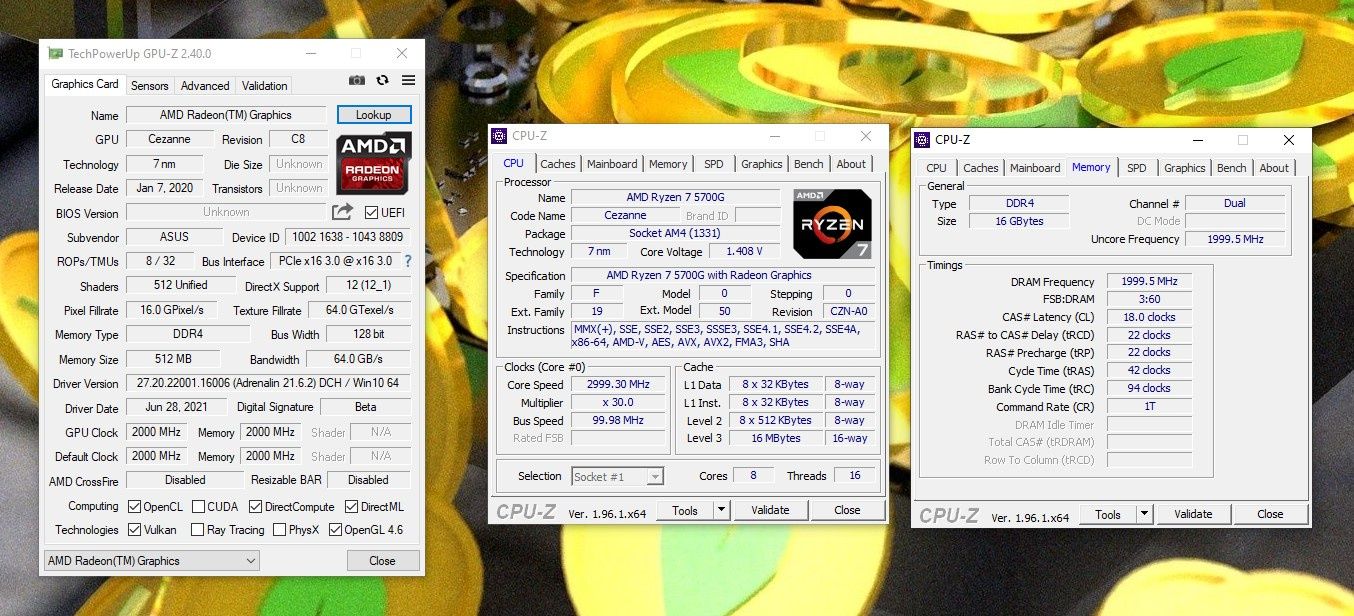Open Graphics tab in CPU-Z CPU window

(762, 164)
